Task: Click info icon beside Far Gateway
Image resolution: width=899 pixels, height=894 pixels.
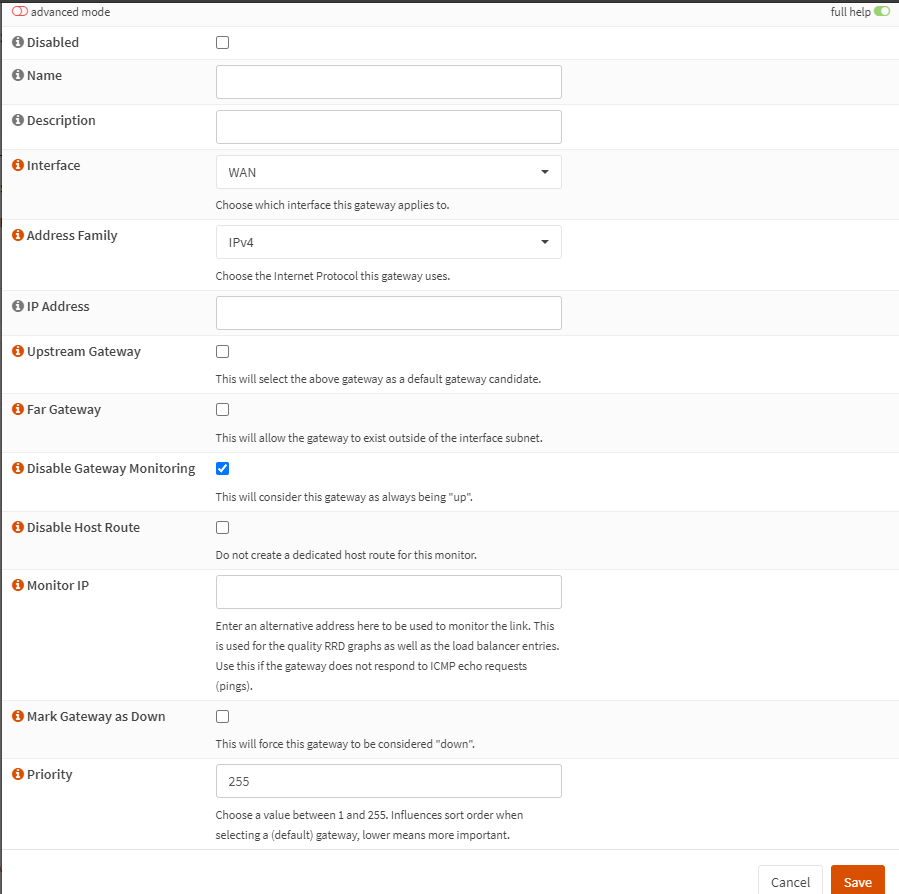Action: pos(18,409)
